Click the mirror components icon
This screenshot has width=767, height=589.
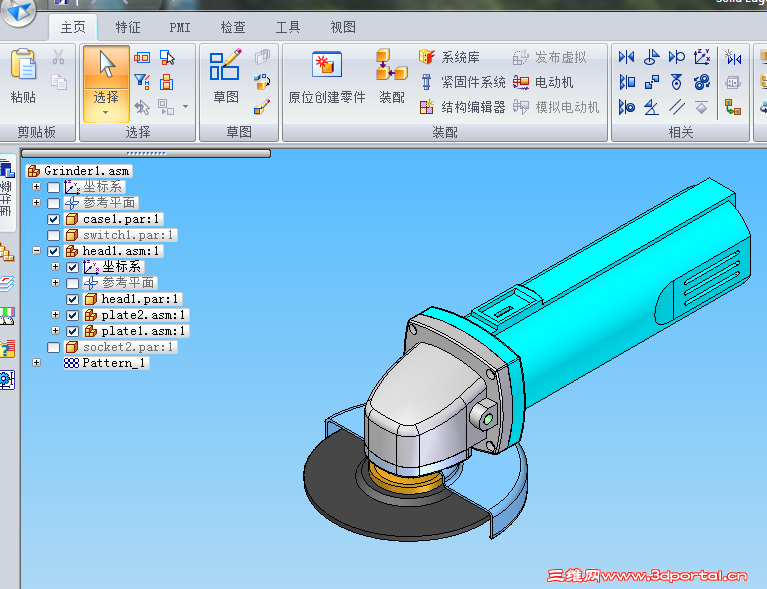tap(733, 57)
